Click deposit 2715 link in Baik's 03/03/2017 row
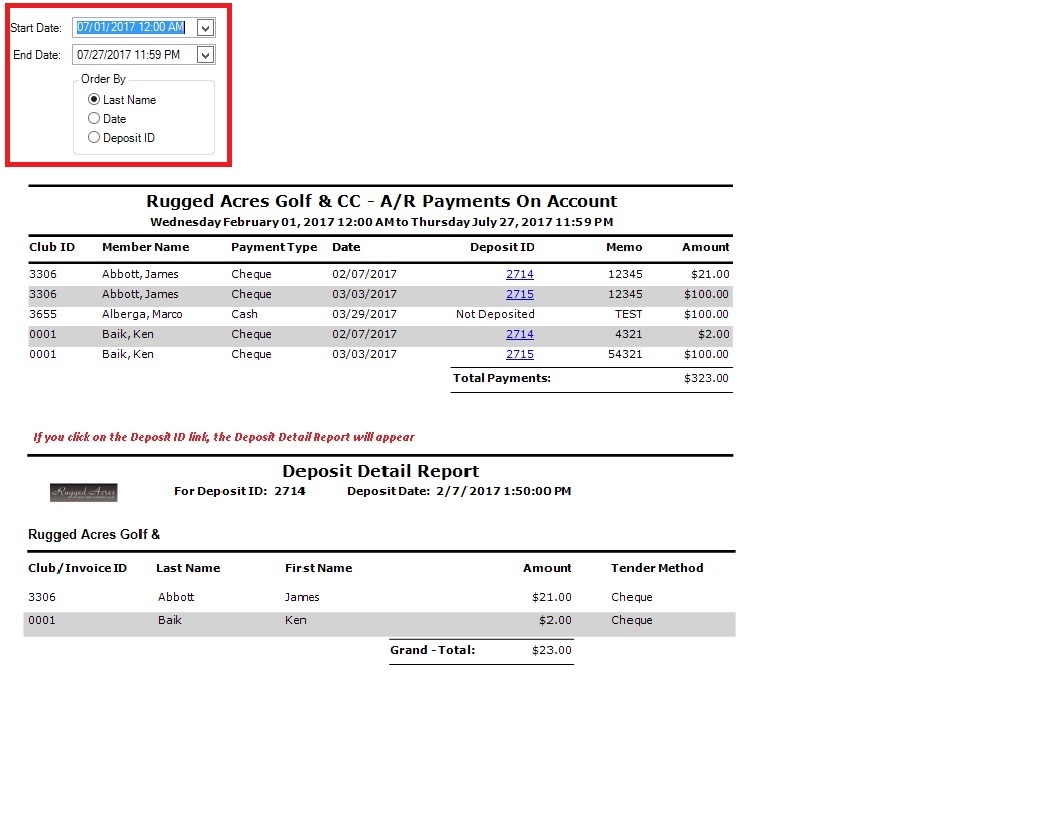 [x=519, y=354]
